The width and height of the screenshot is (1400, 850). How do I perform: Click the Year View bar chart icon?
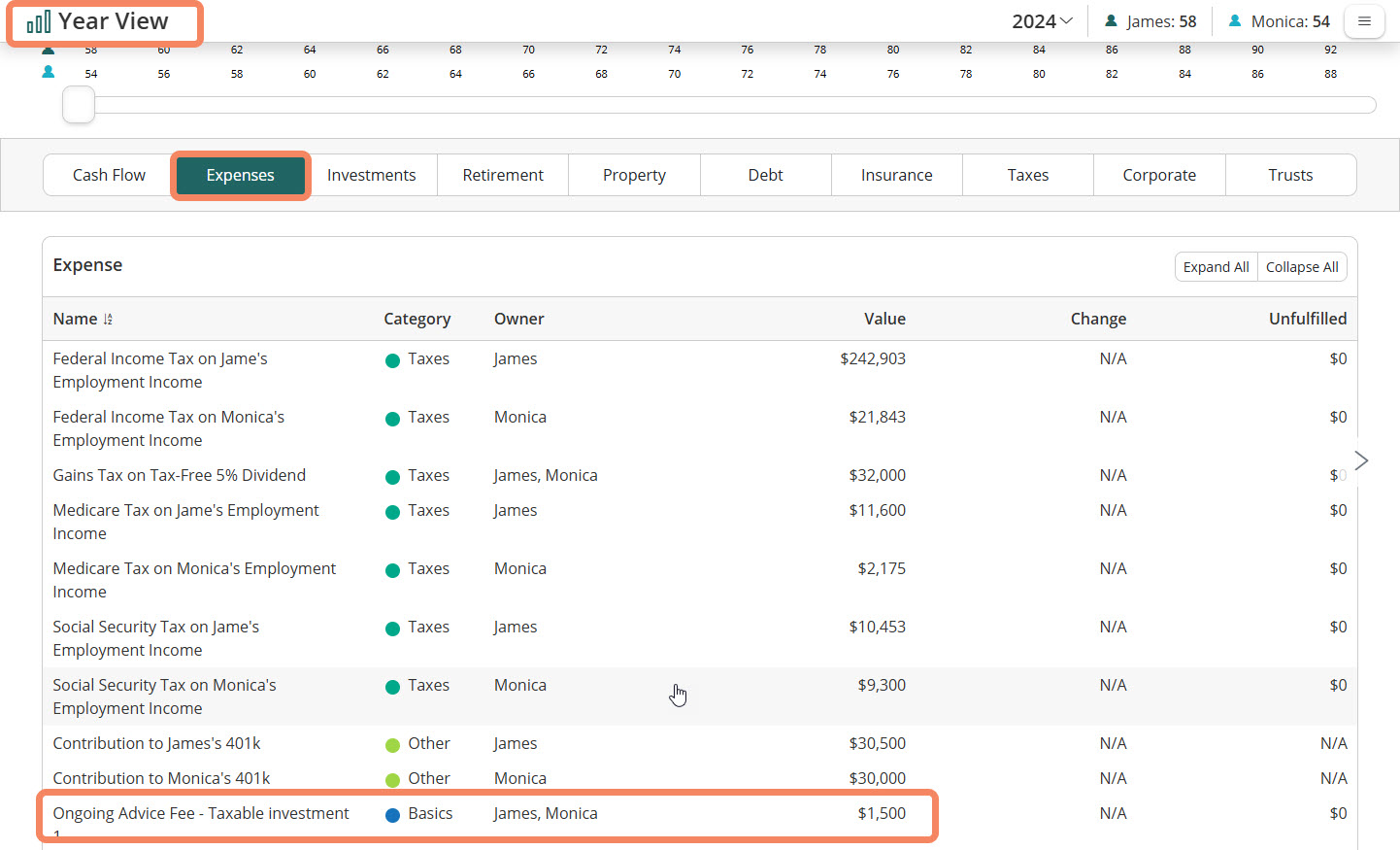(39, 21)
